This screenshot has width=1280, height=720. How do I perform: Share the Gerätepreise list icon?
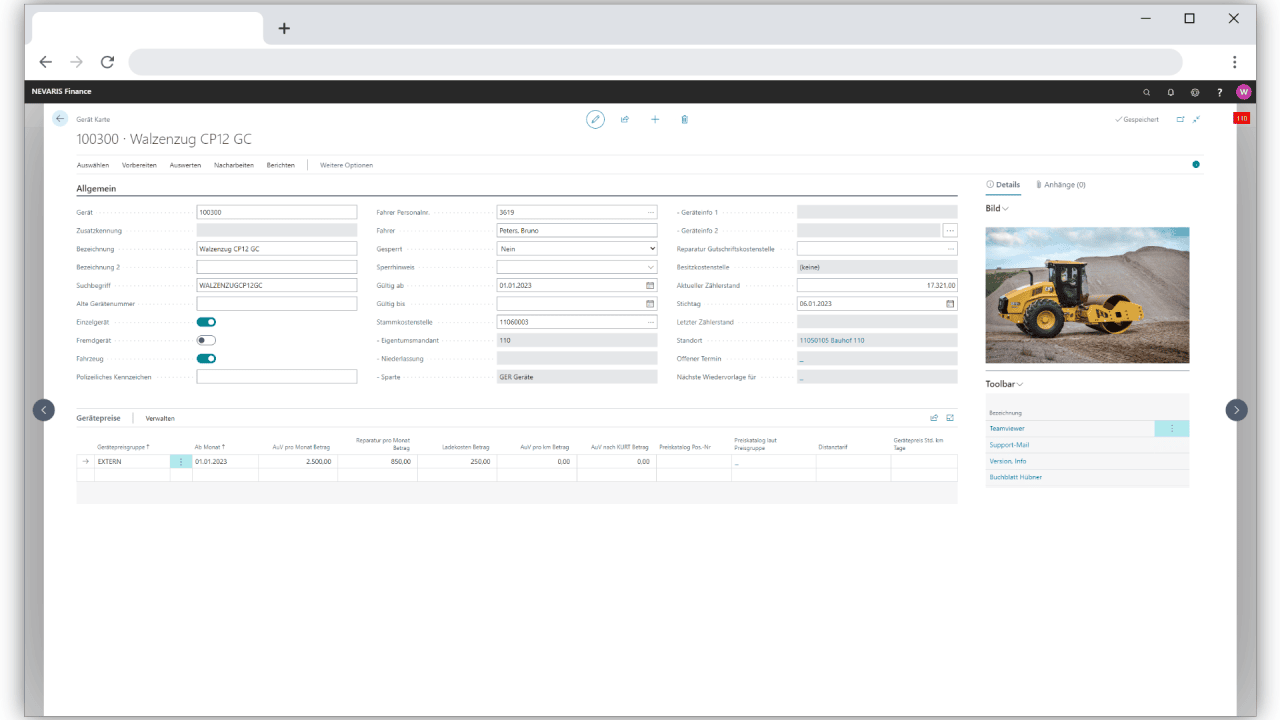click(934, 418)
